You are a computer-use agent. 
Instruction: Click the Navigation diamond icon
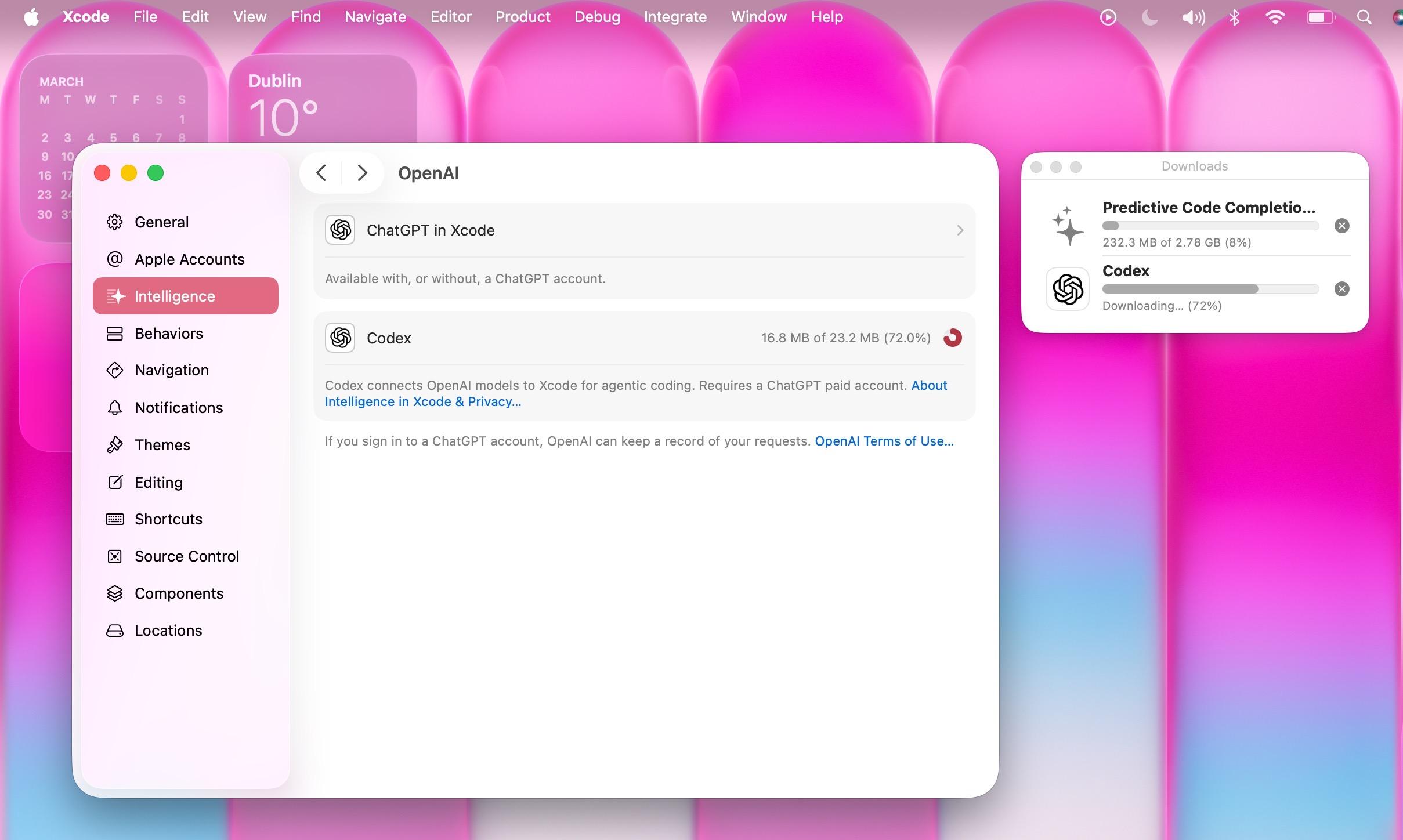[x=115, y=370]
